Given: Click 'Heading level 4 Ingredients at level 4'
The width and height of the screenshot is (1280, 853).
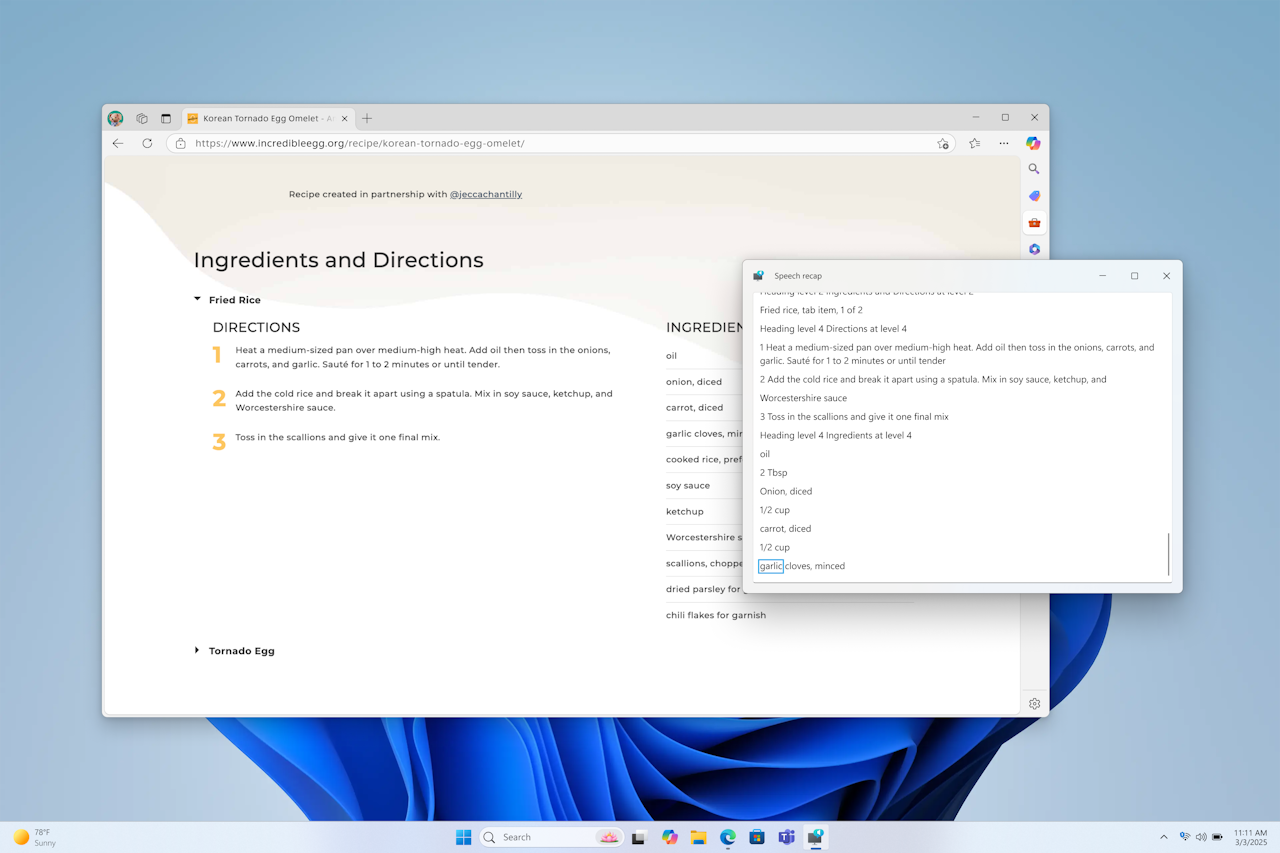Looking at the screenshot, I should click(836, 435).
